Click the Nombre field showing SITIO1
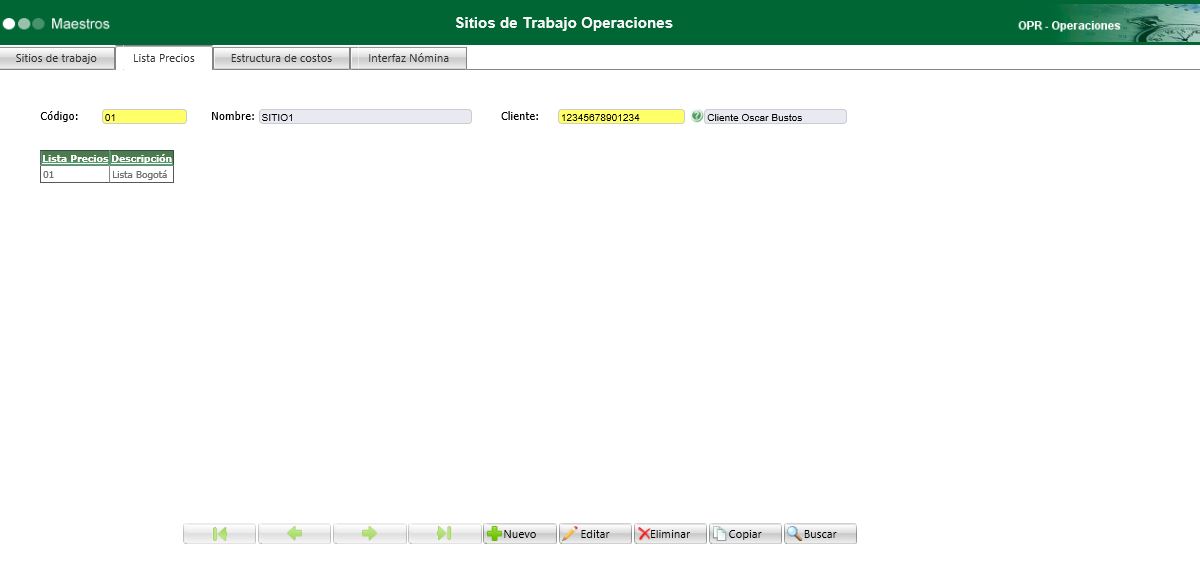This screenshot has height=580, width=1200. [x=365, y=117]
